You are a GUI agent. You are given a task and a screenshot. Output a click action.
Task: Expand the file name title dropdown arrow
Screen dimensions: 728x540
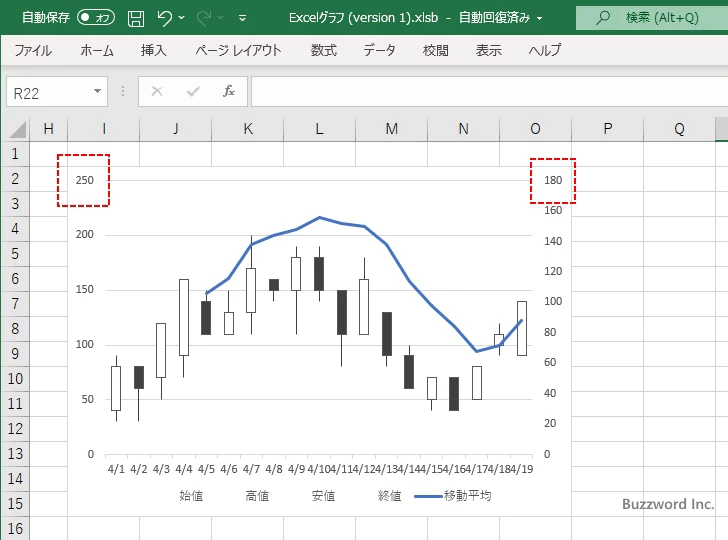(x=540, y=19)
